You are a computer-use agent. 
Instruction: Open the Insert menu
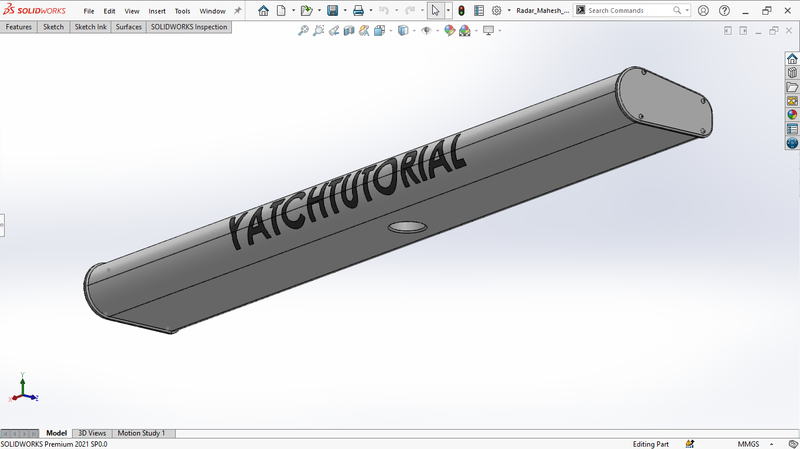tap(157, 11)
